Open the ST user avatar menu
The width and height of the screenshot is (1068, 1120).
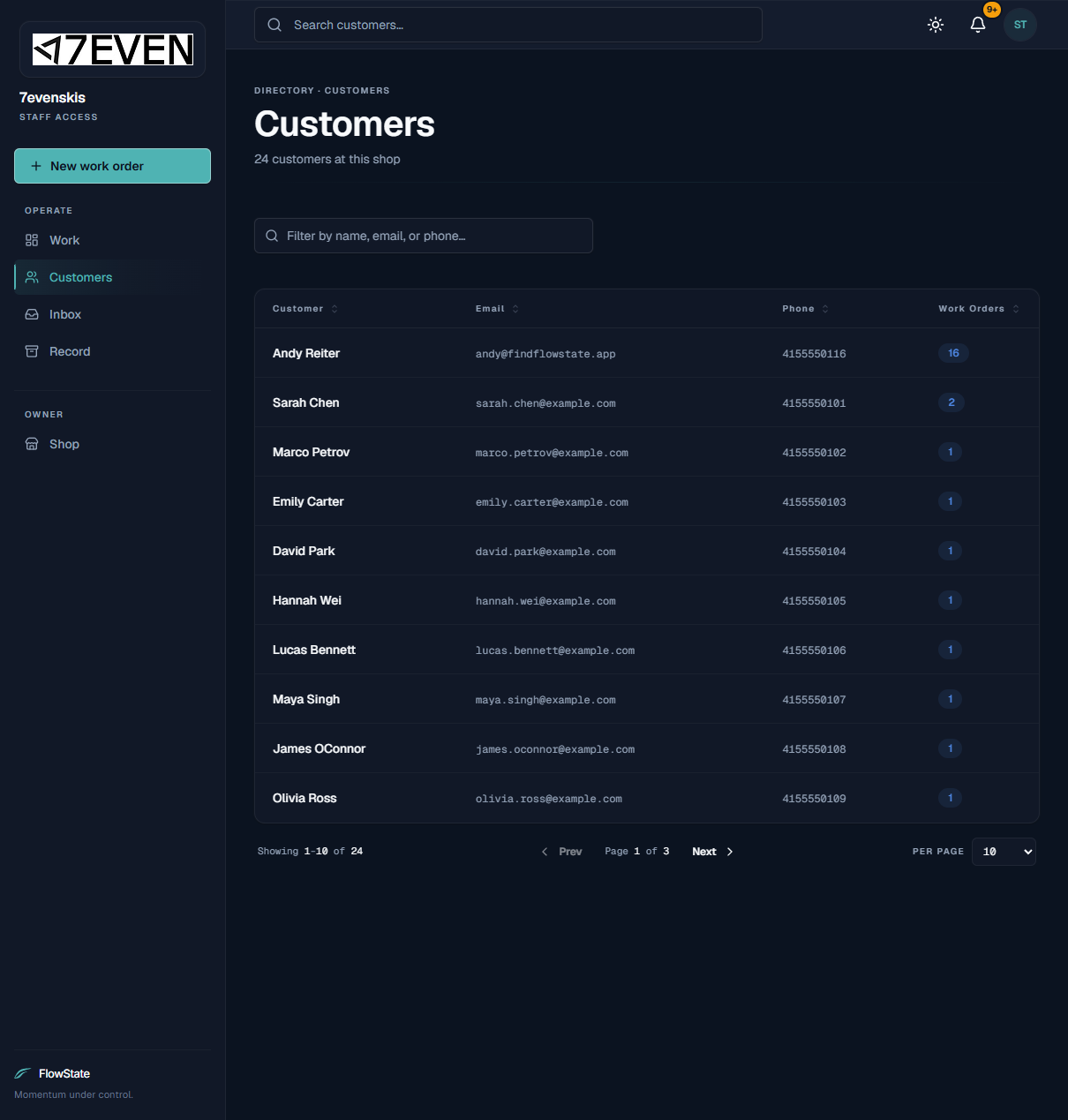1020,25
